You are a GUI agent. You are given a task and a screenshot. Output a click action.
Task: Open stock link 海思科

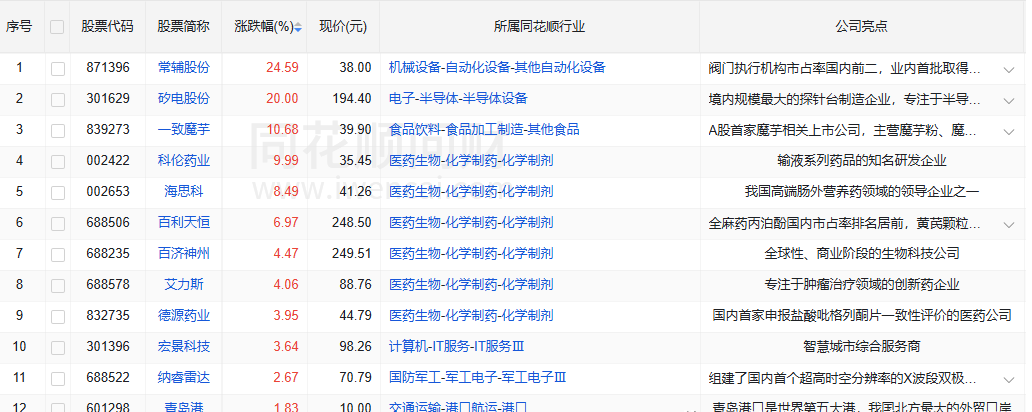coord(184,192)
